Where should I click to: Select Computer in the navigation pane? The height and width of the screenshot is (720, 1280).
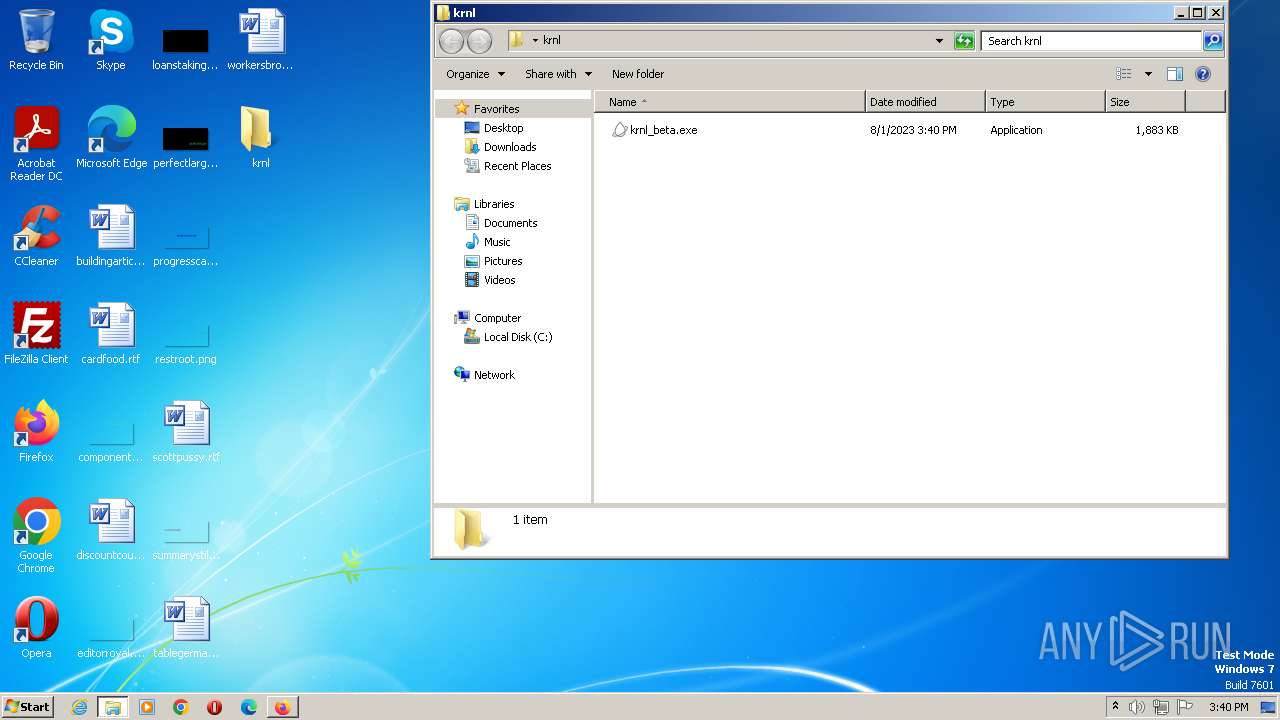coord(487,318)
